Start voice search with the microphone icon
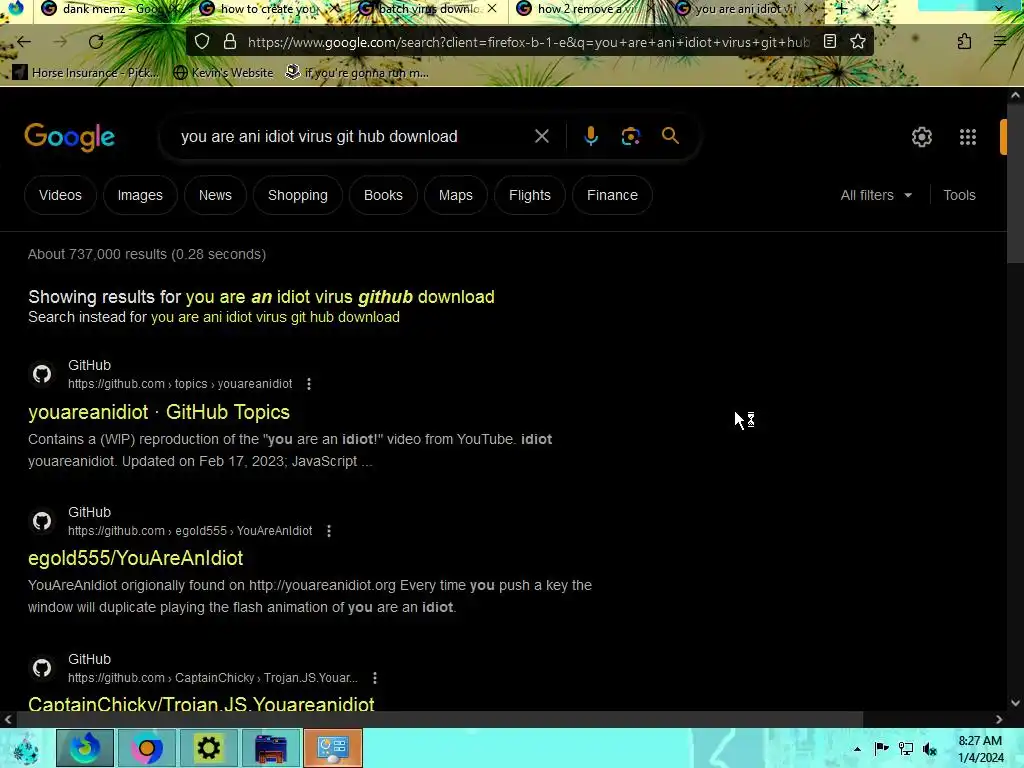The image size is (1024, 768). [x=590, y=136]
